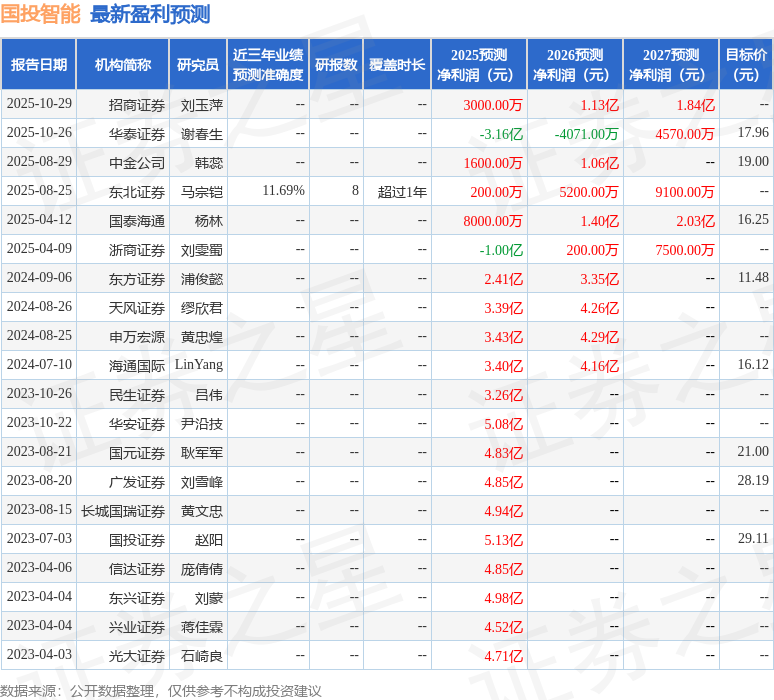Click the 2027预测净利润 column header
Screen dimensions: 774x700
click(670, 65)
